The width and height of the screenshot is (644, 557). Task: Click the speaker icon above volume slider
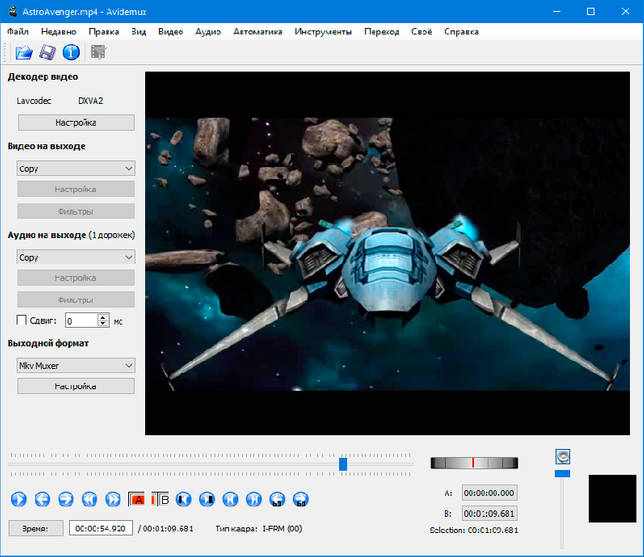(563, 456)
